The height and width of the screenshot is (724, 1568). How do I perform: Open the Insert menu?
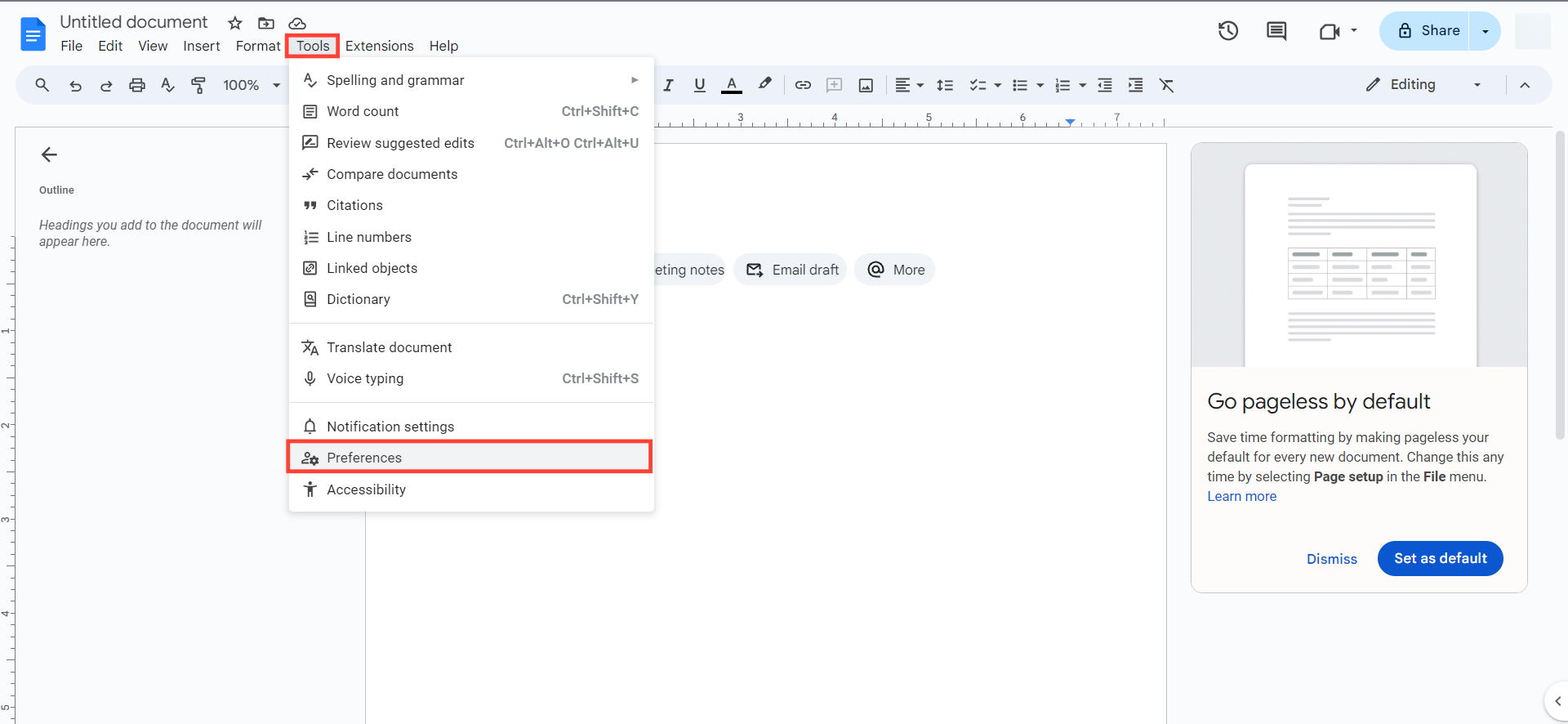coord(202,46)
